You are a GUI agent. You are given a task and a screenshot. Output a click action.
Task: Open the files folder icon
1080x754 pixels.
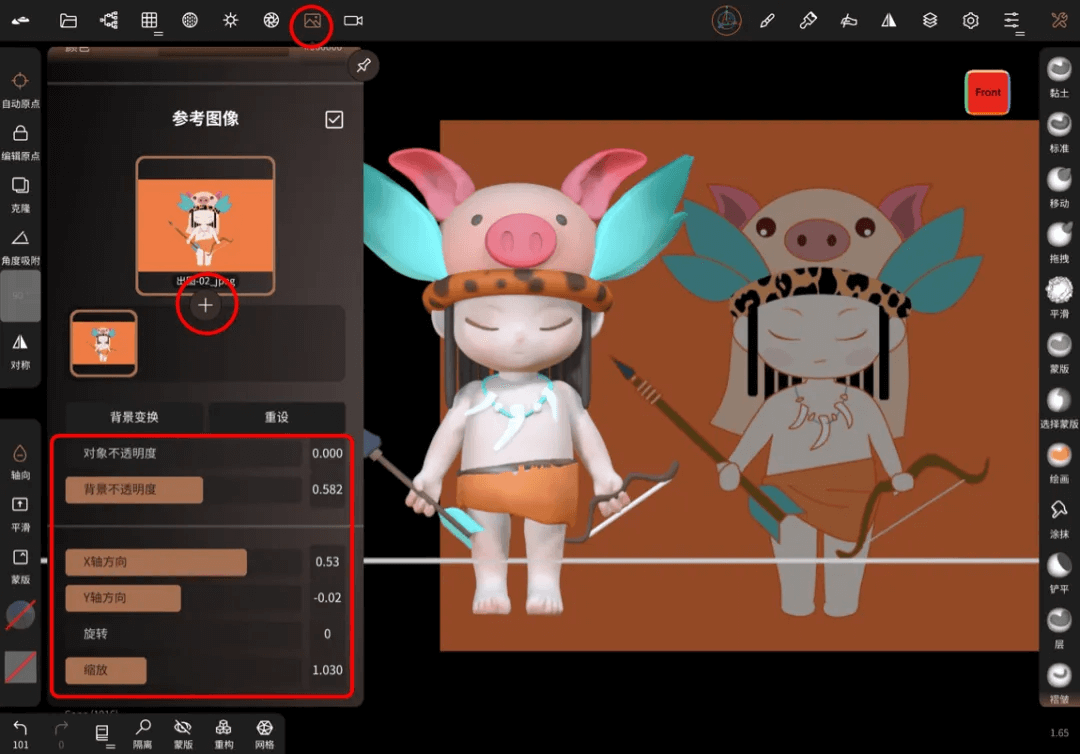[68, 21]
